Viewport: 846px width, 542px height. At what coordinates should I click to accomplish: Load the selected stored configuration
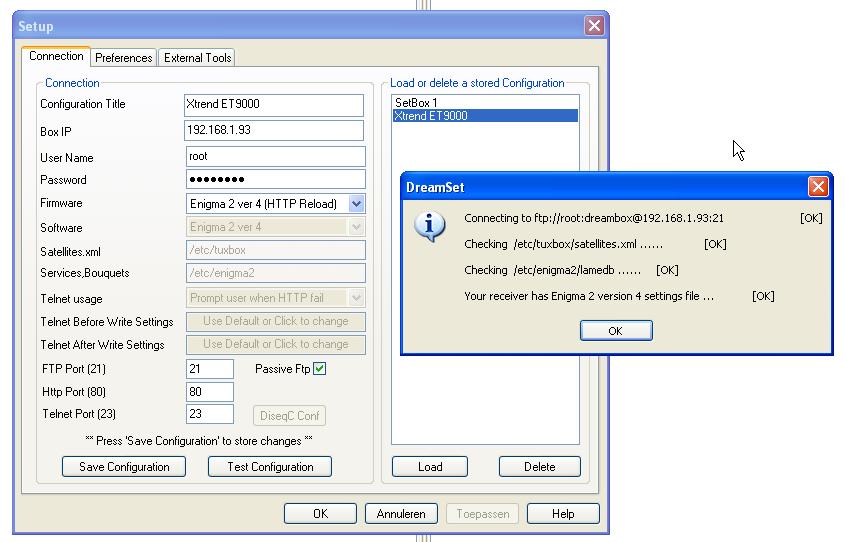click(430, 466)
